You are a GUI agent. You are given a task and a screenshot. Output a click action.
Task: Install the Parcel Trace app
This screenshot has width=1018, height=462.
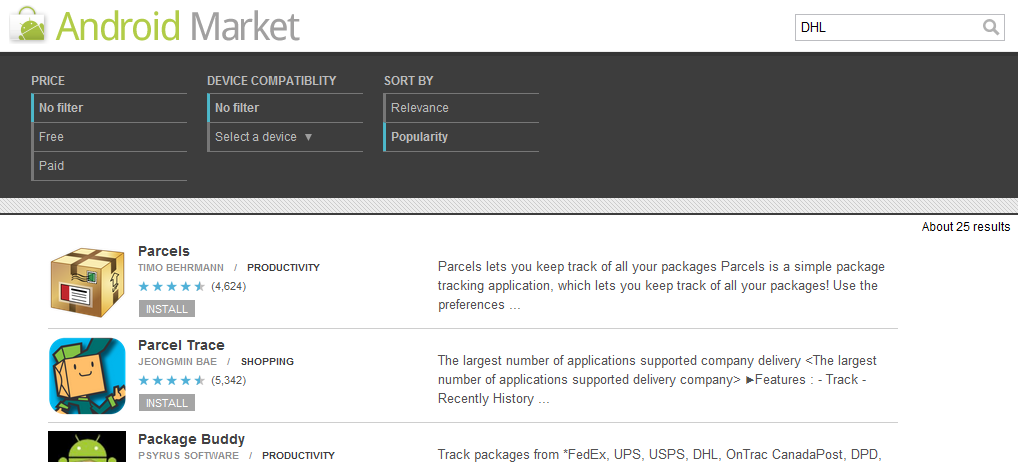coord(167,403)
